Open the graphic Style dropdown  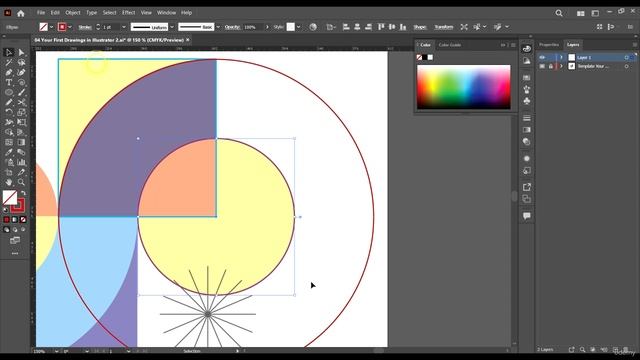298,27
